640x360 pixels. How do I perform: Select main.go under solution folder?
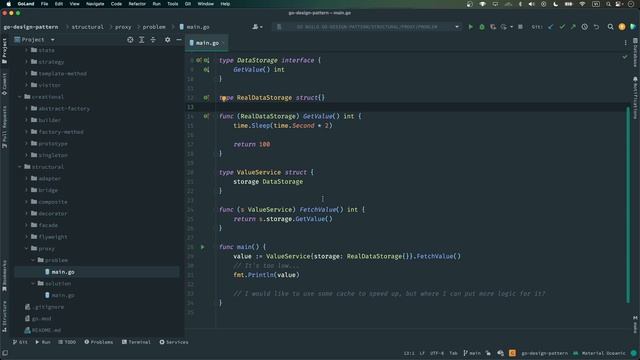click(60, 295)
